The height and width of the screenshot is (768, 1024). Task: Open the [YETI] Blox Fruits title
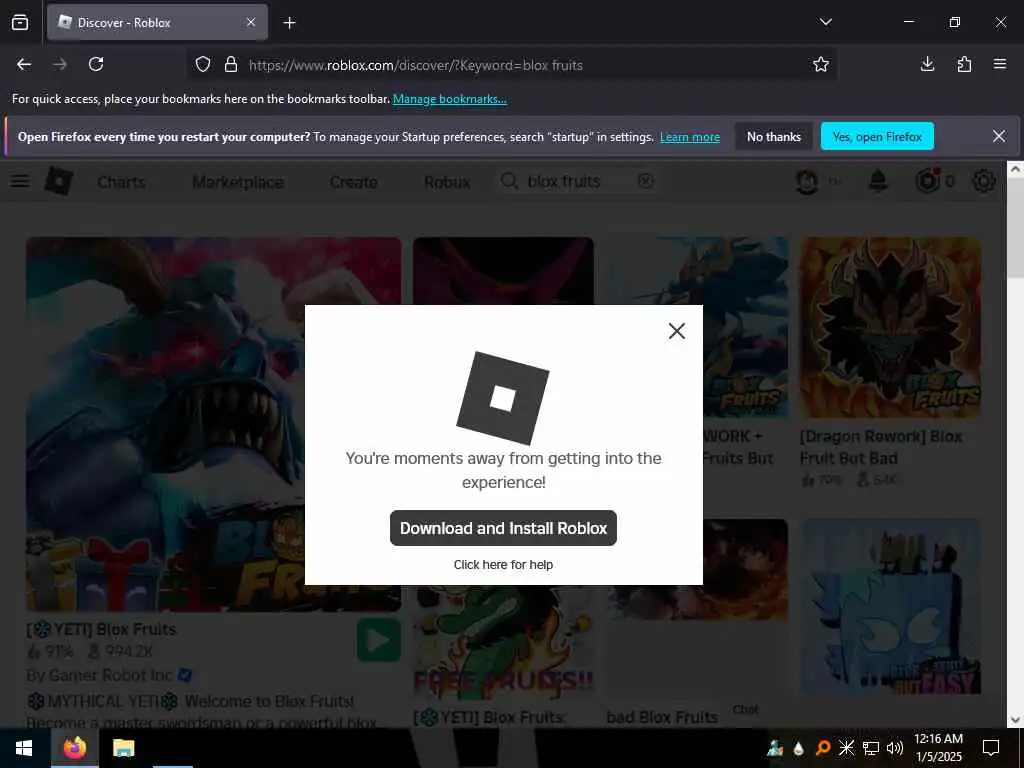(x=101, y=630)
